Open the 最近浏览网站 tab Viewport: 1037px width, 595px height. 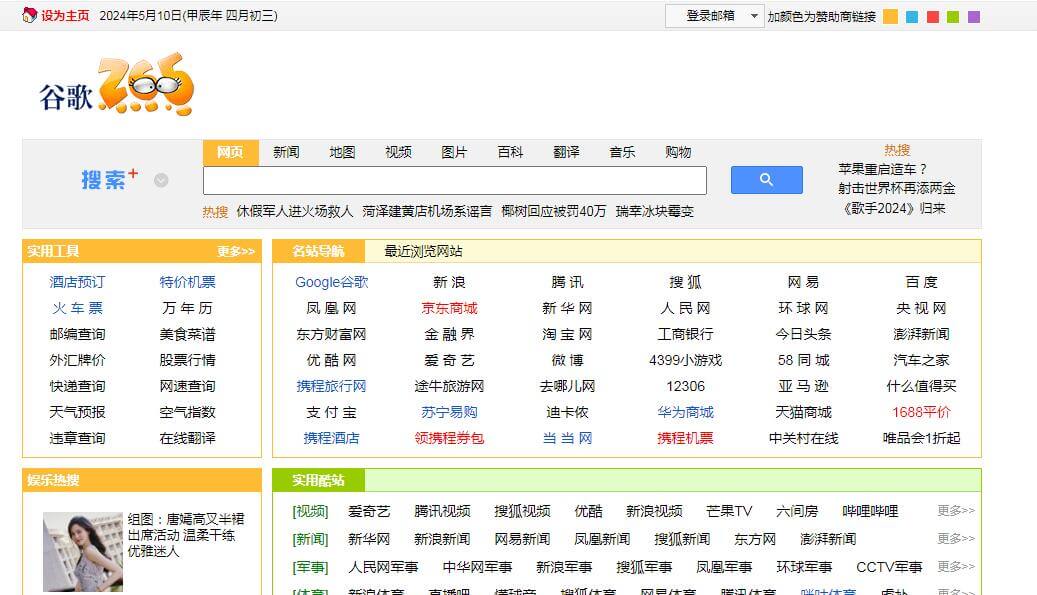[423, 251]
